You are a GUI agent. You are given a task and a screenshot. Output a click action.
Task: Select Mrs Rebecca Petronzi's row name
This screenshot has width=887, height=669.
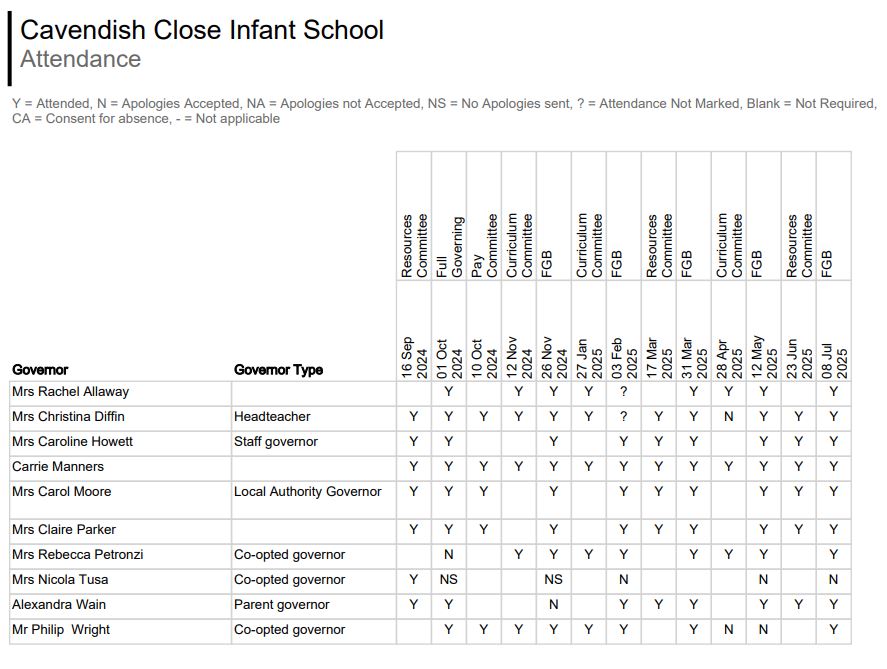click(x=77, y=555)
